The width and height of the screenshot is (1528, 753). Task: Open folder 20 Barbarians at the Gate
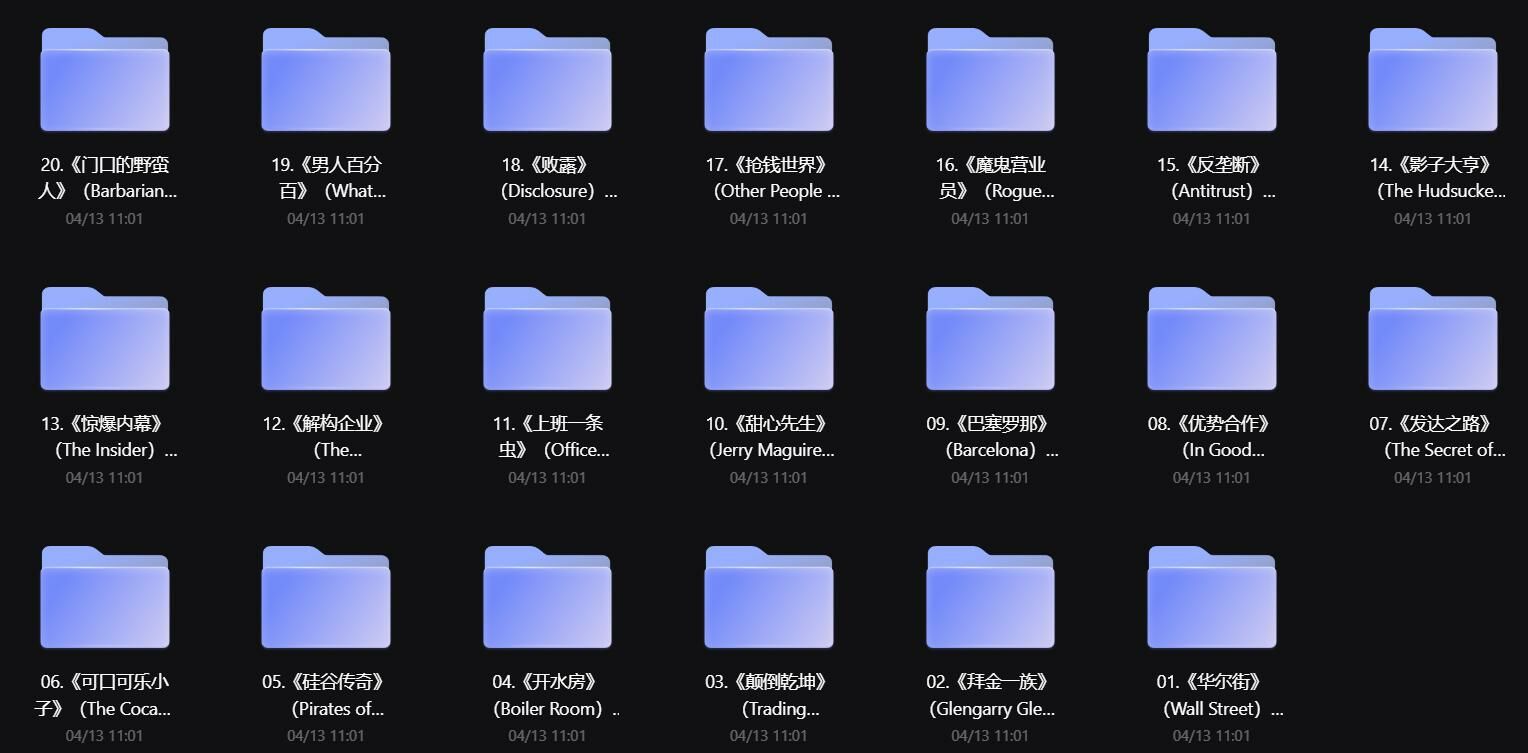(104, 81)
